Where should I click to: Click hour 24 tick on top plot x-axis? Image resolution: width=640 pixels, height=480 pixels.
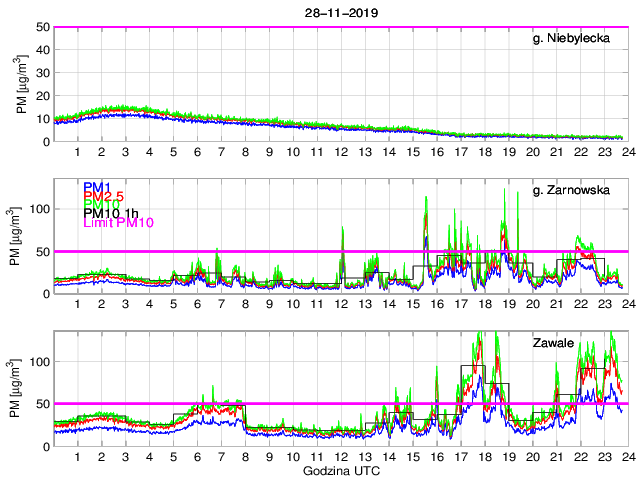(628, 152)
